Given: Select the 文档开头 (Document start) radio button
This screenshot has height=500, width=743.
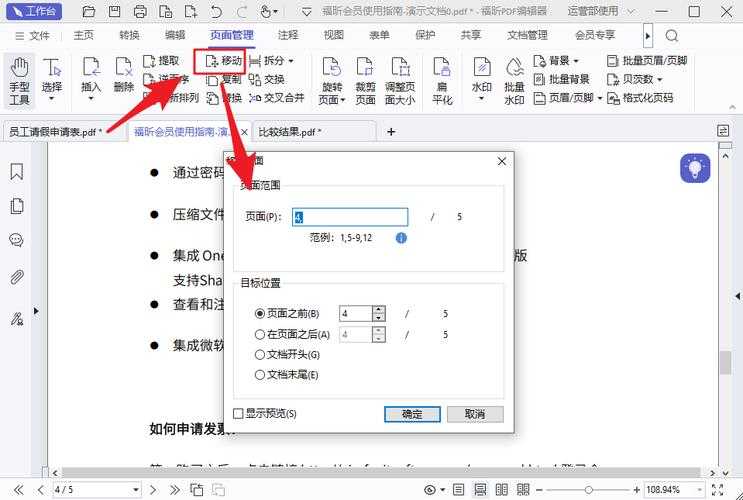Looking at the screenshot, I should coord(261,354).
